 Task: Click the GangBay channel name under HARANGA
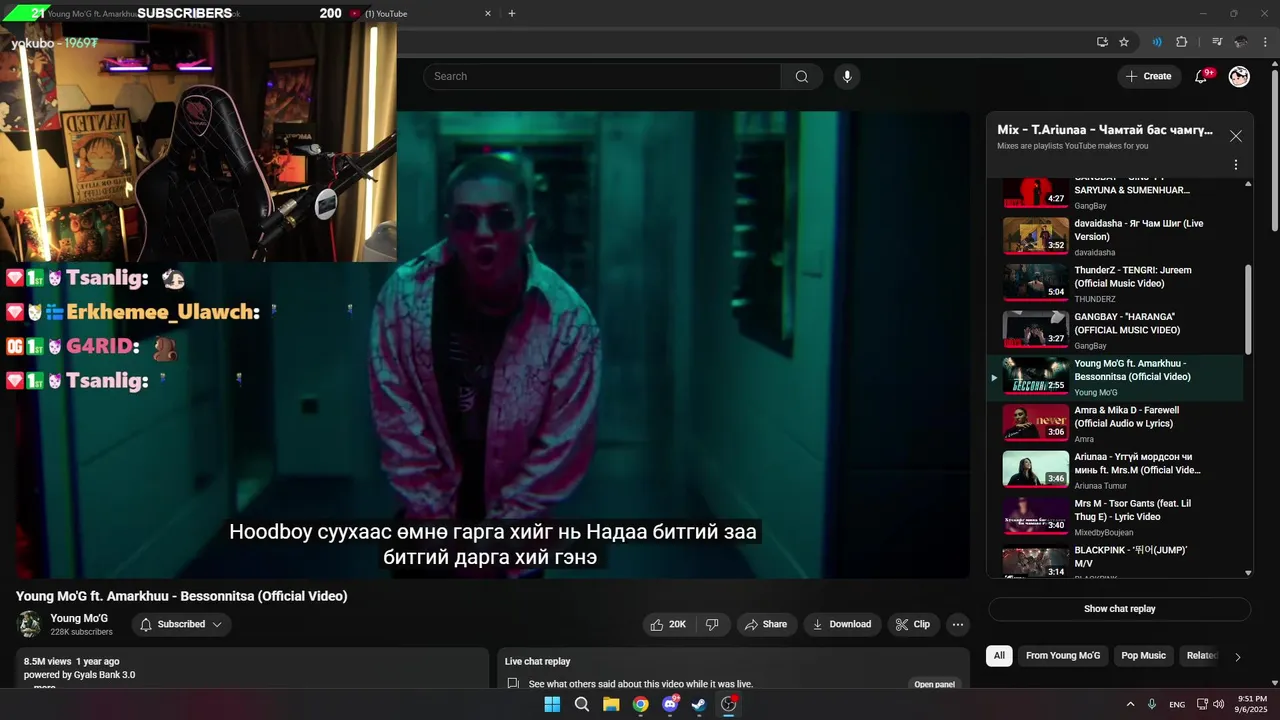coord(1090,346)
